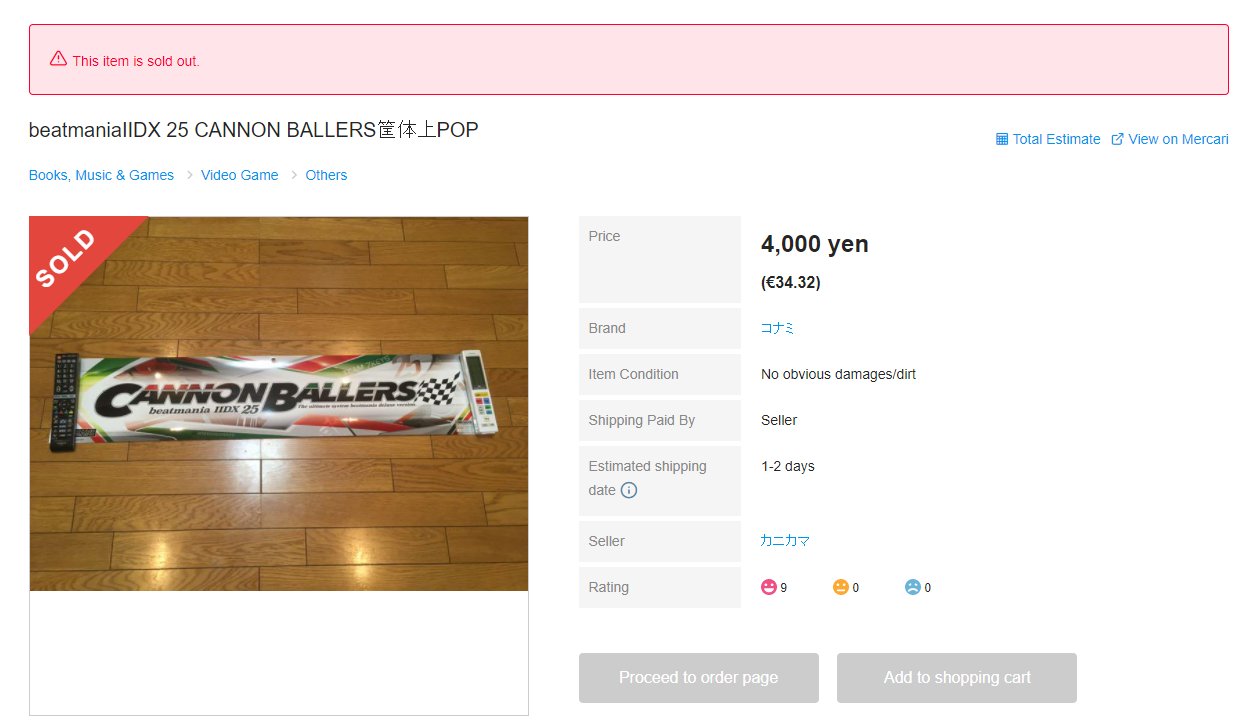Click the blue sad face rating icon

coord(913,587)
